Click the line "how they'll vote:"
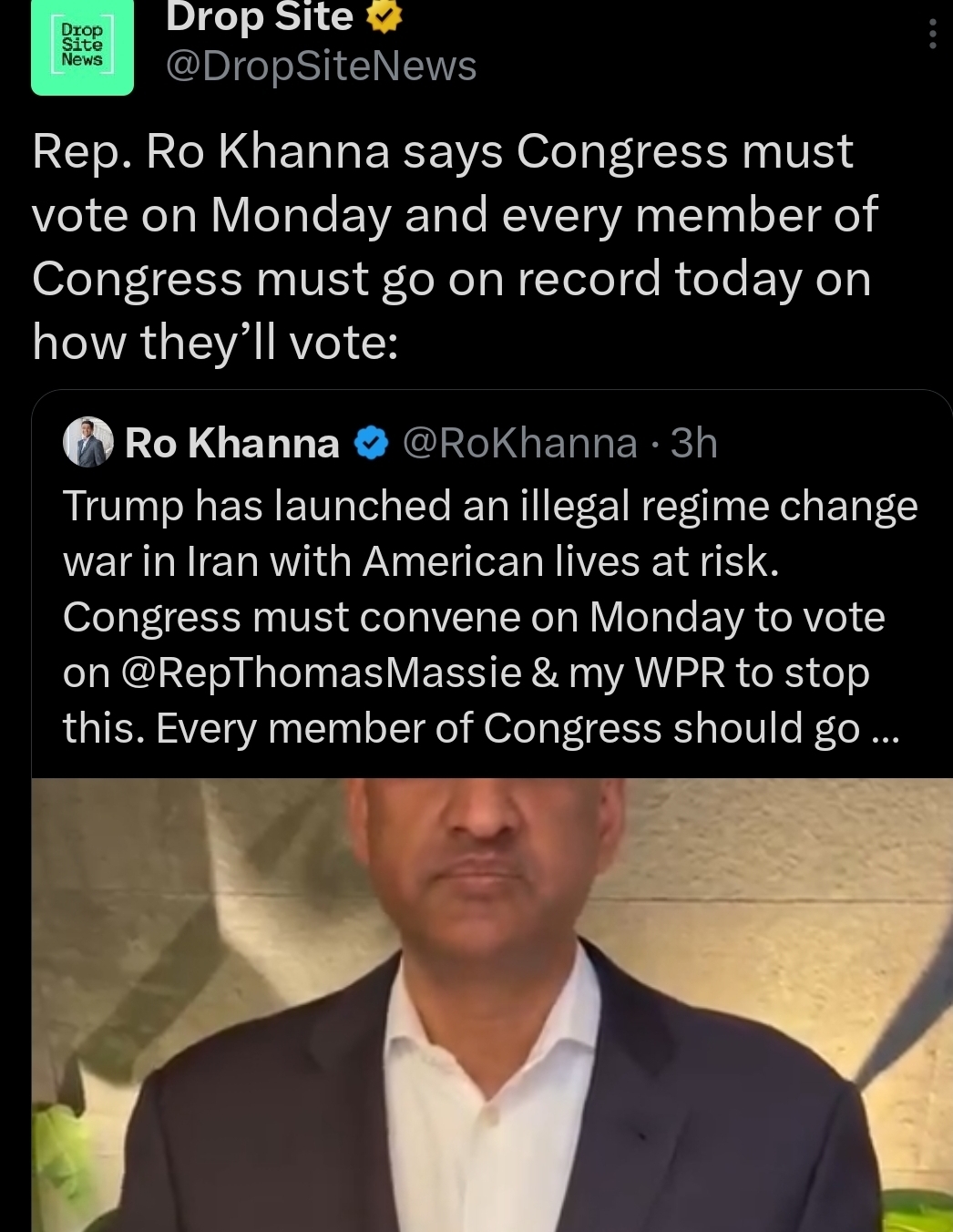Image resolution: width=953 pixels, height=1232 pixels. click(215, 343)
